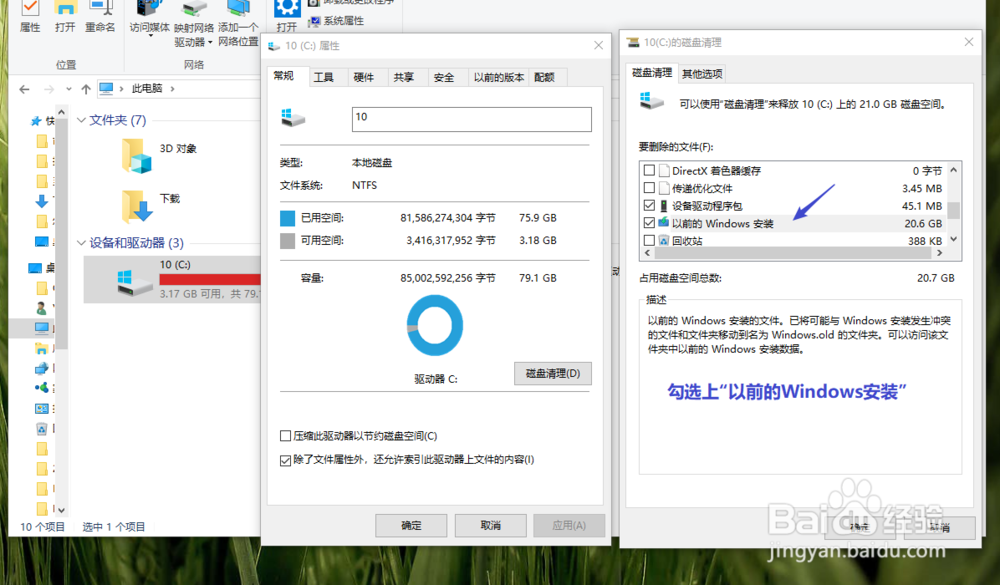Viewport: 1000px width, 585px height.
Task: Switch to 安全 tab in properties dialog
Action: point(444,77)
